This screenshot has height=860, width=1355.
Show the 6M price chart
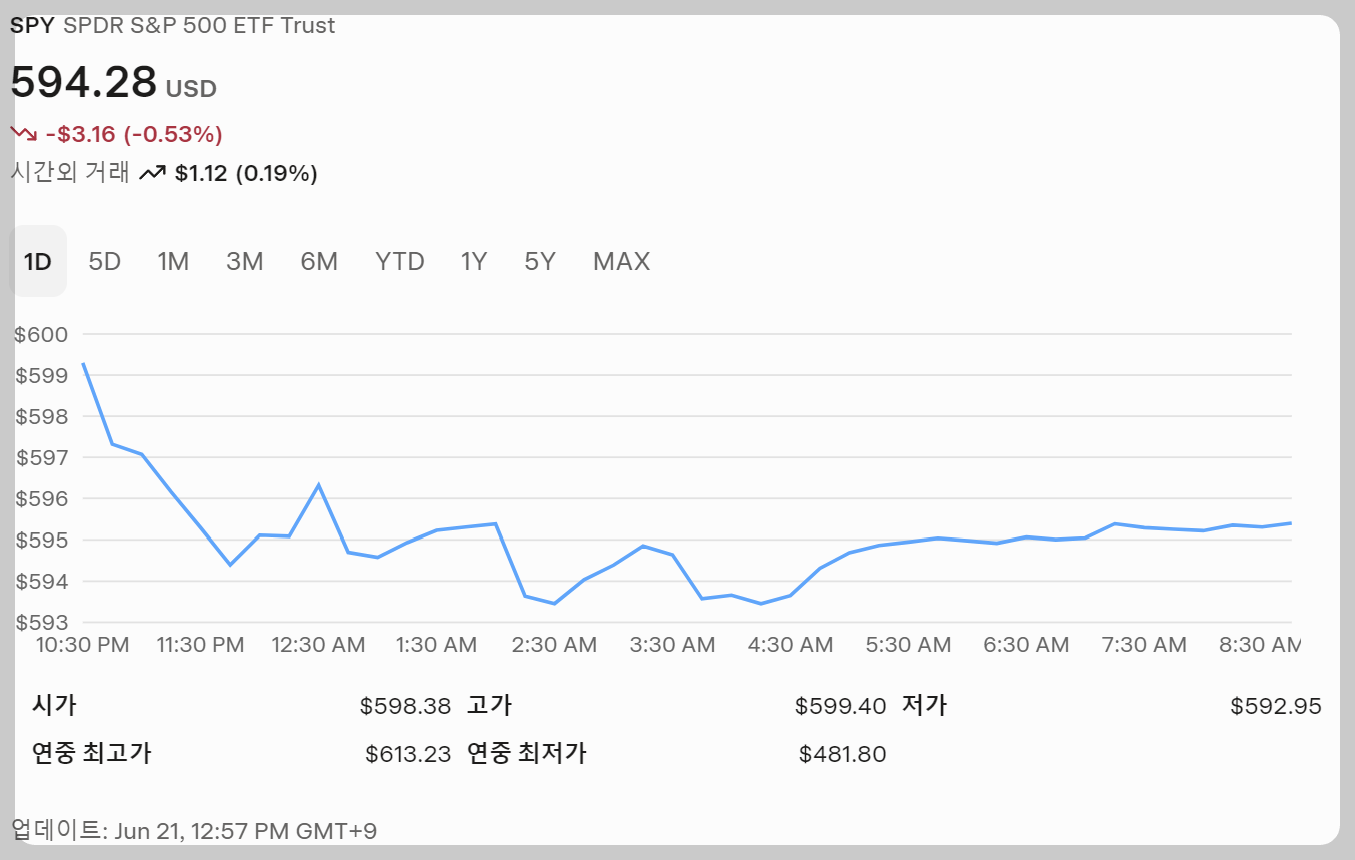point(319,262)
